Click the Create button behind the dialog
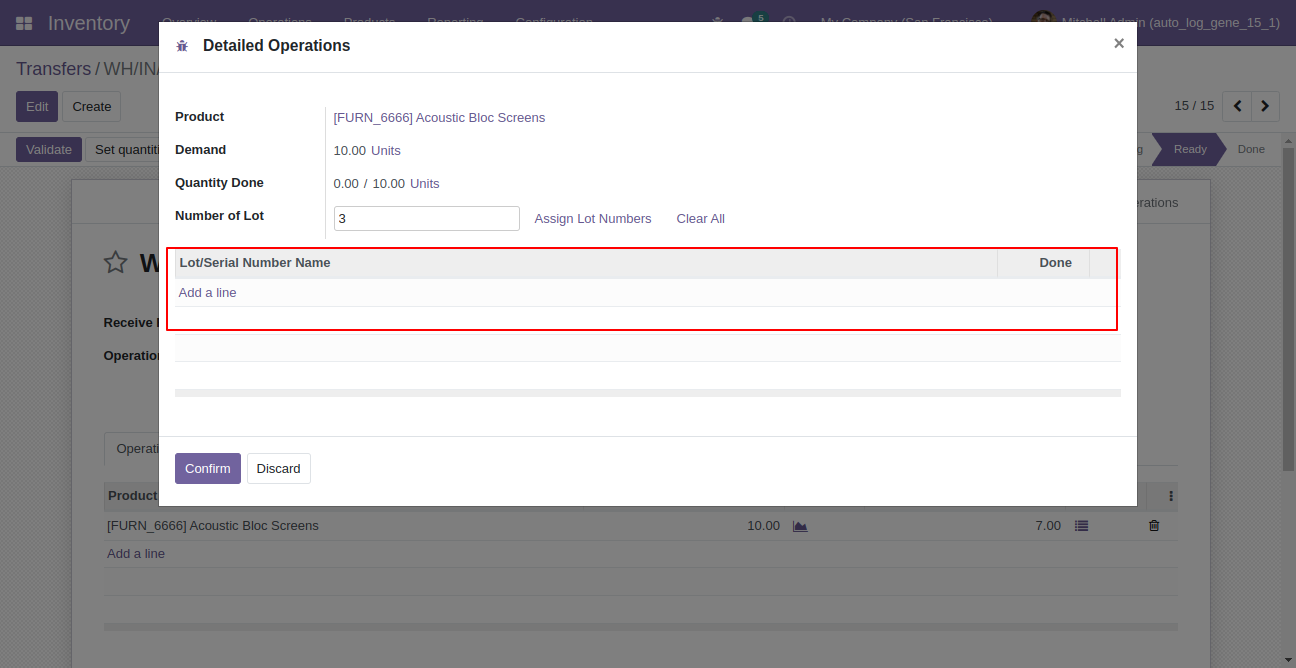 click(x=92, y=107)
